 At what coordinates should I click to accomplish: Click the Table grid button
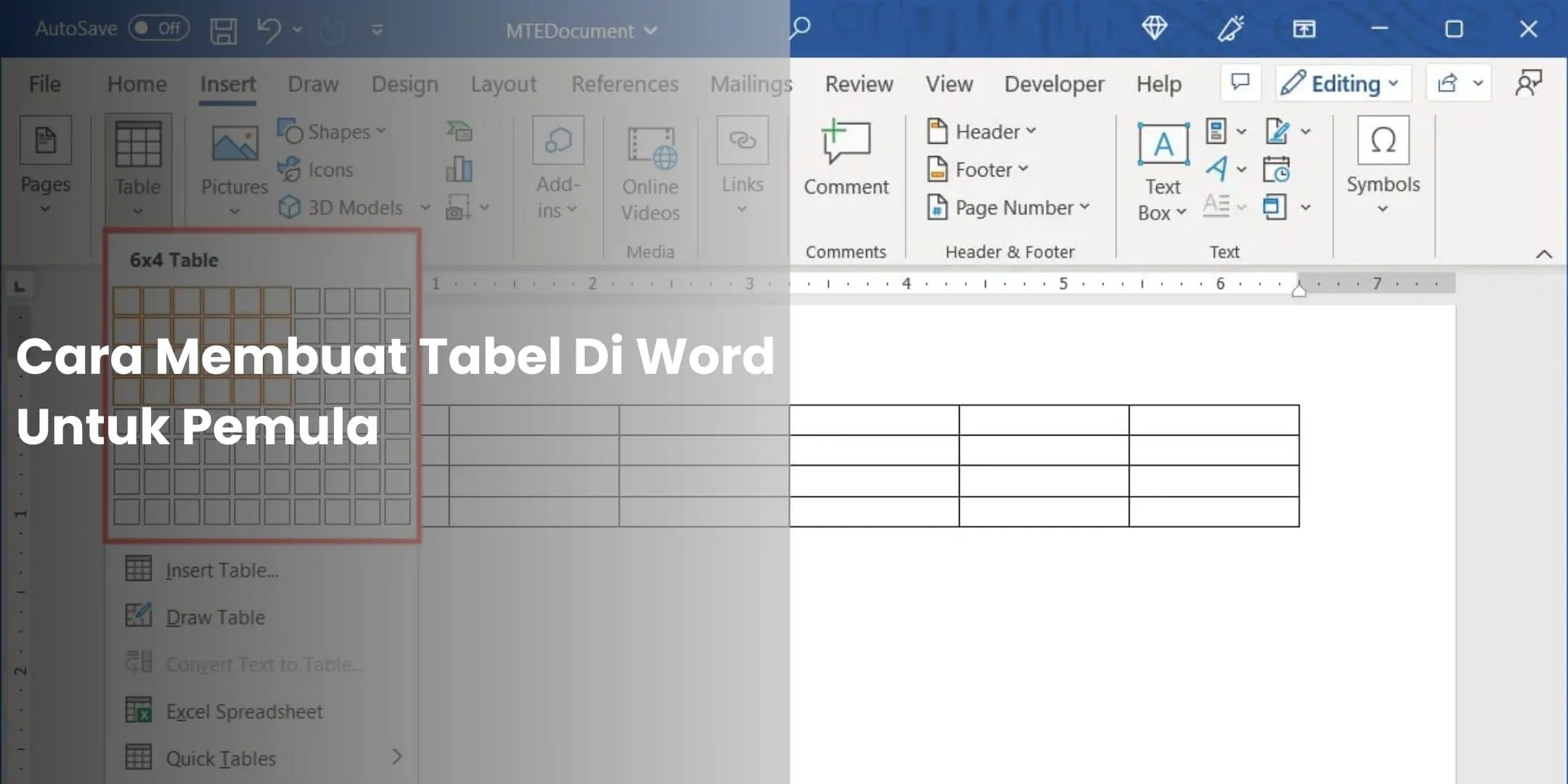(138, 168)
